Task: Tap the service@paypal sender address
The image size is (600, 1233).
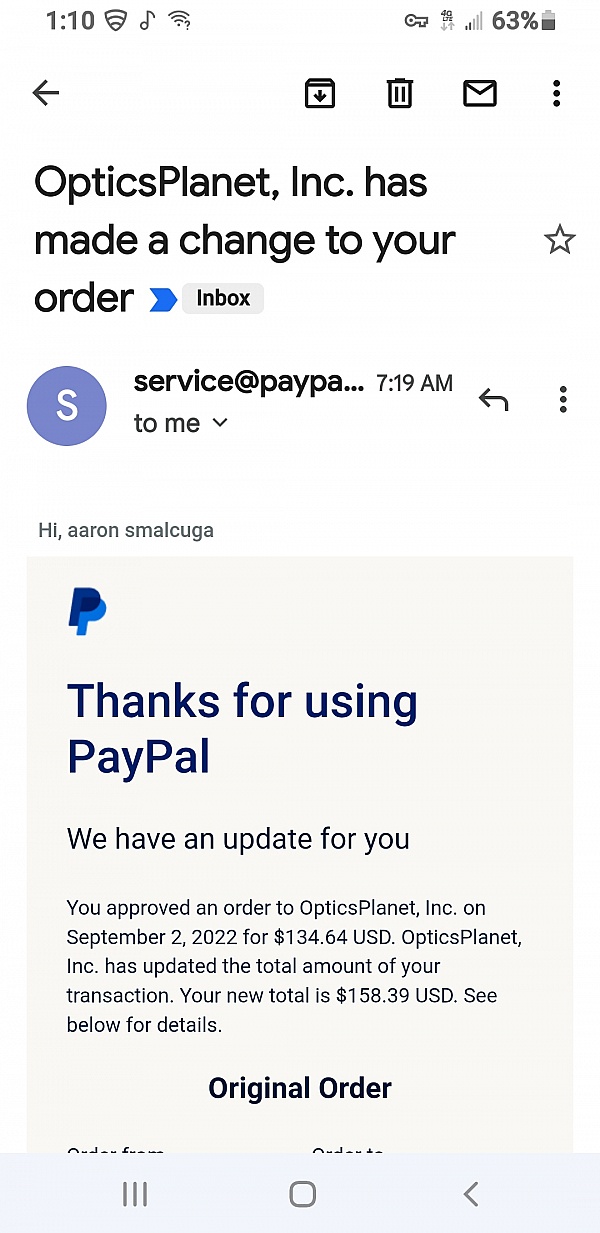Action: click(x=249, y=381)
